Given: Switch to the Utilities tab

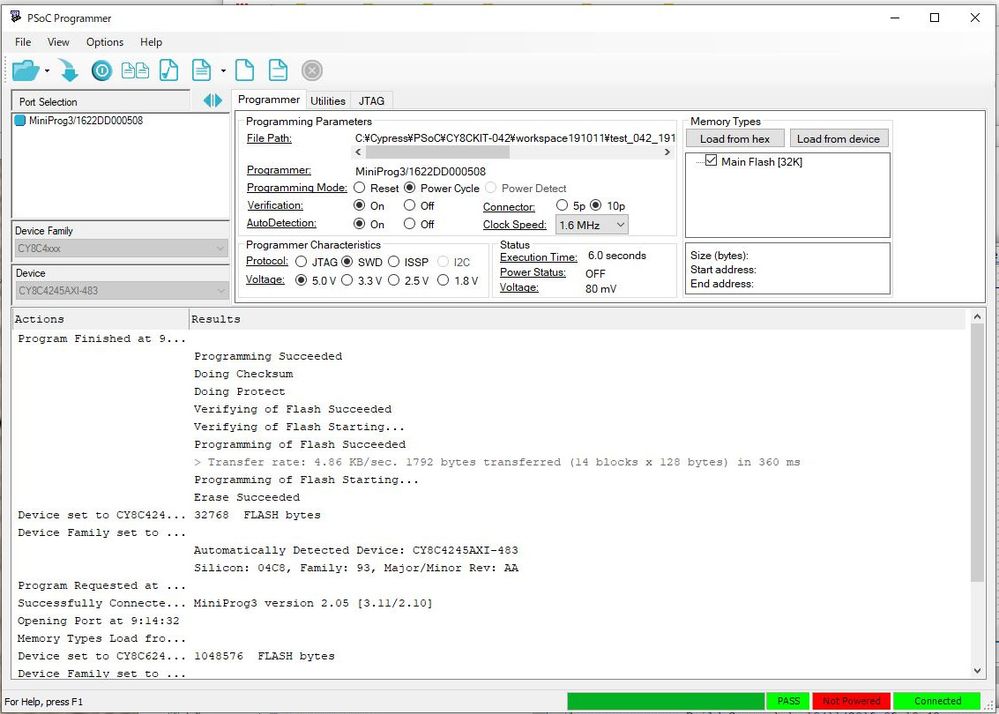Looking at the screenshot, I should click(328, 100).
